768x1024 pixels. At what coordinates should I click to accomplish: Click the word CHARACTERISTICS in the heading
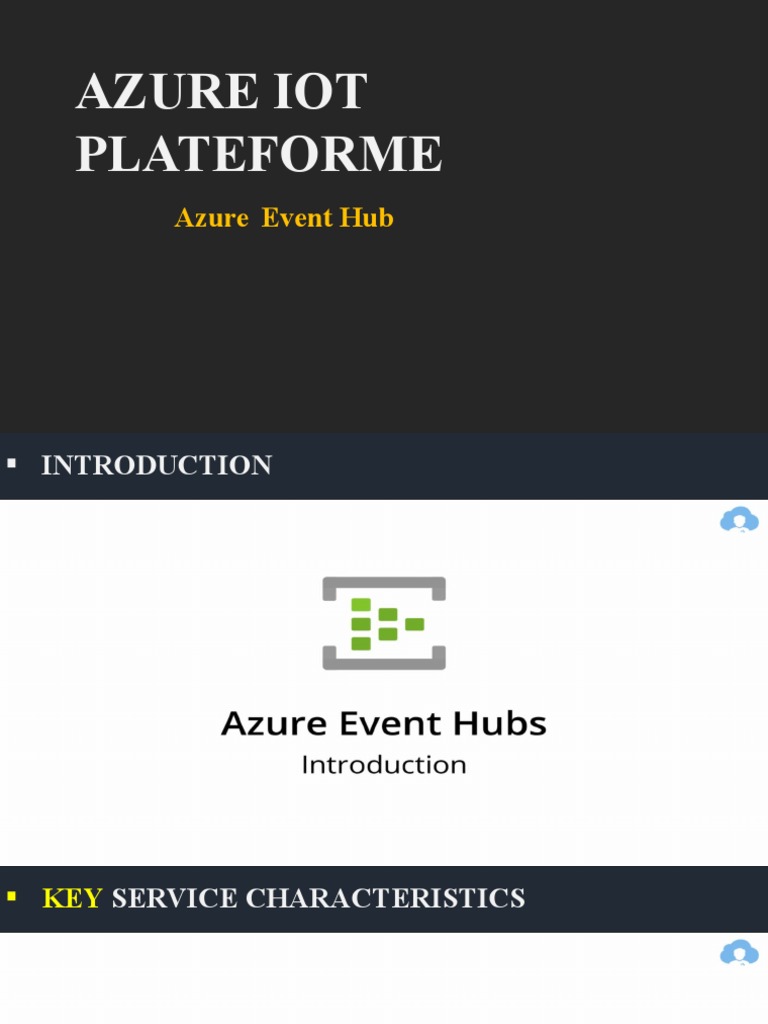point(385,898)
